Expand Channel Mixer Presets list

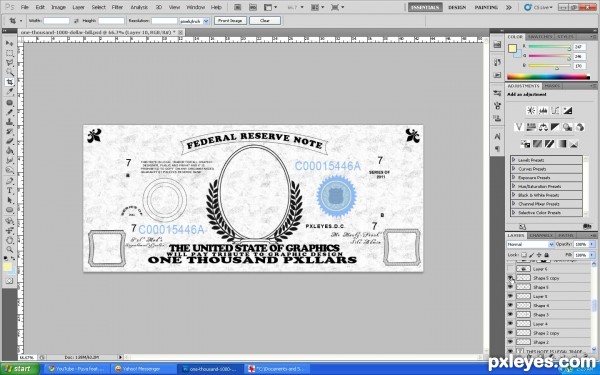[x=514, y=204]
